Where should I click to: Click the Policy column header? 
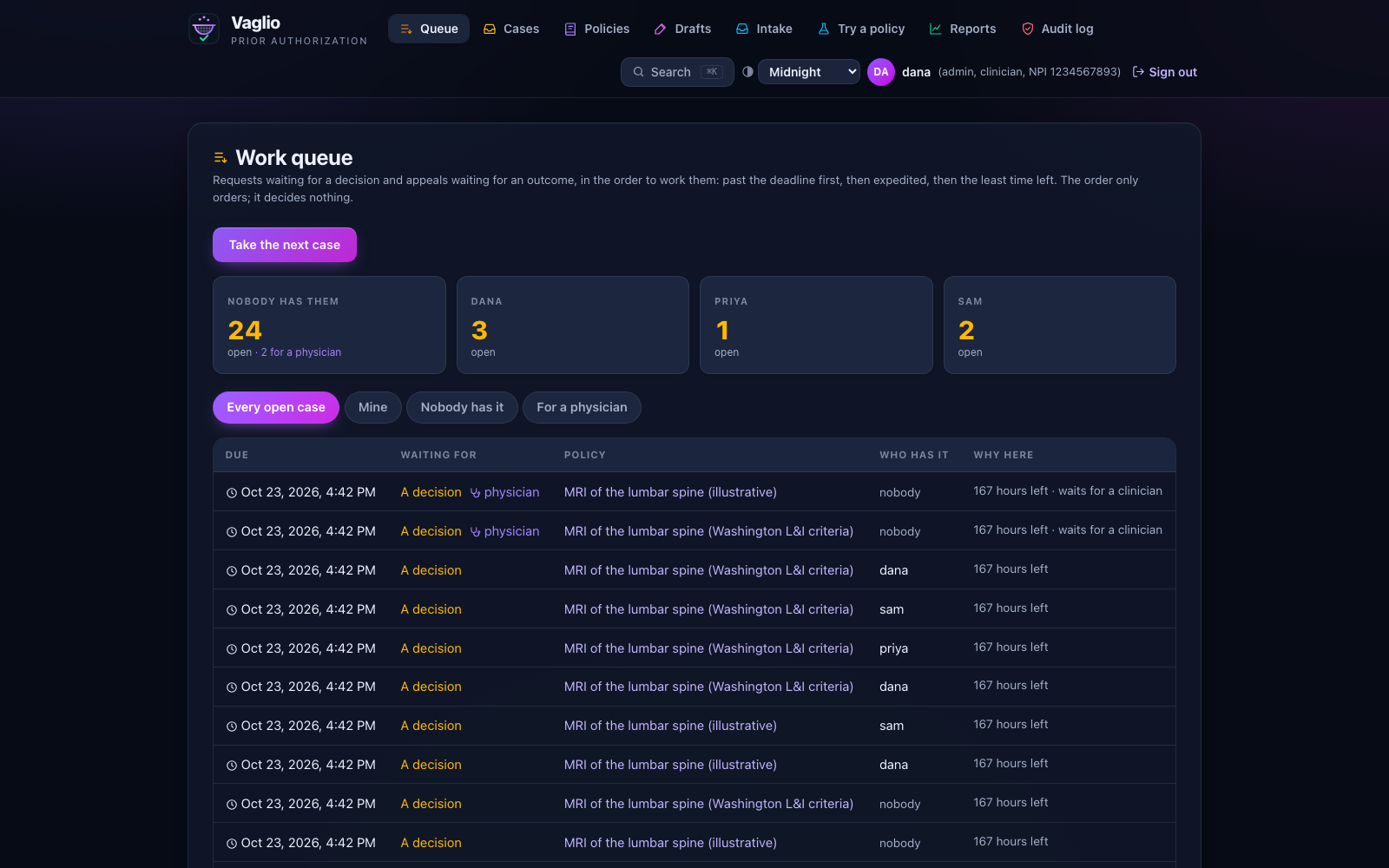tap(585, 455)
